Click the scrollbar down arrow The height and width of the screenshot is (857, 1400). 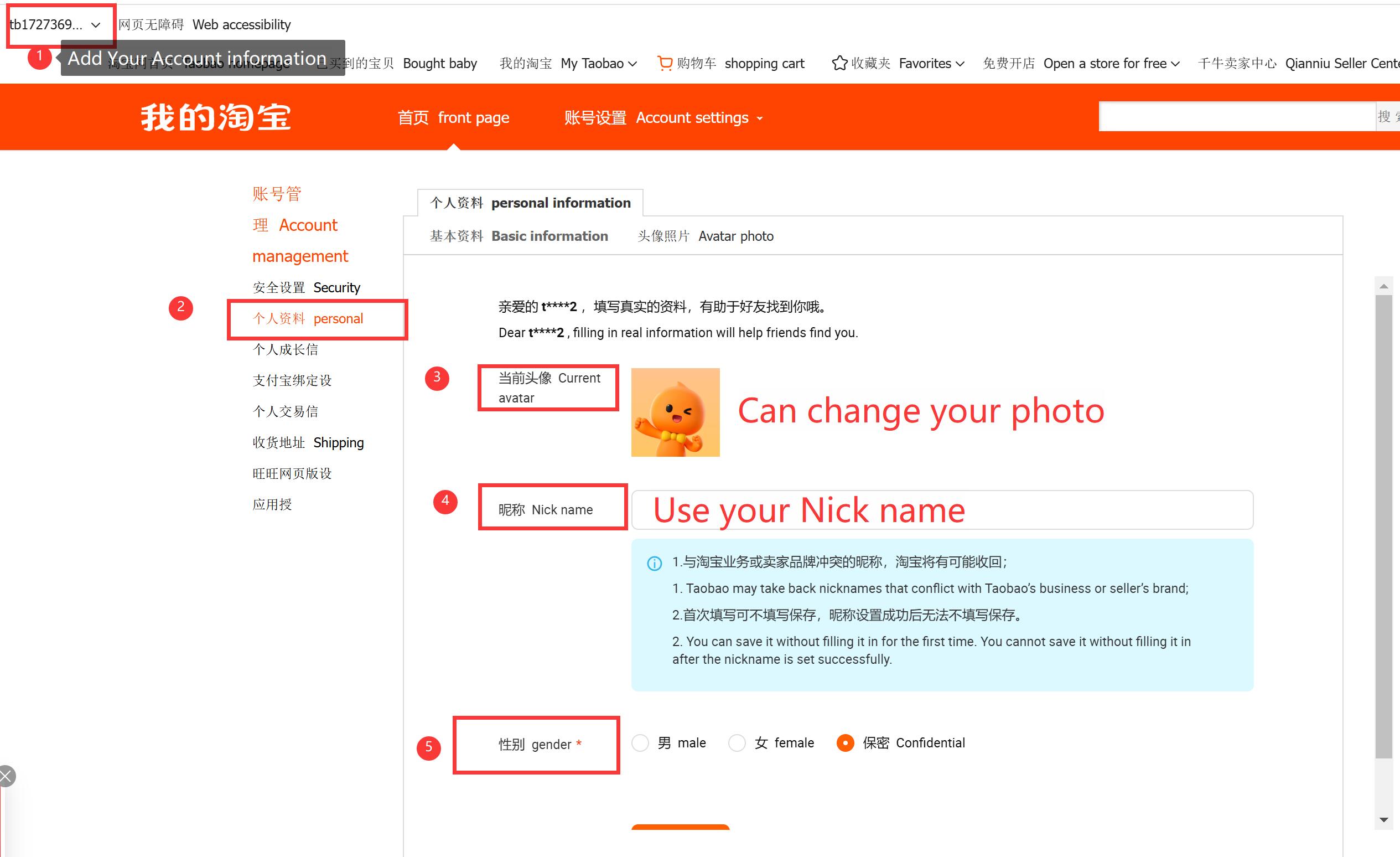tap(1384, 820)
